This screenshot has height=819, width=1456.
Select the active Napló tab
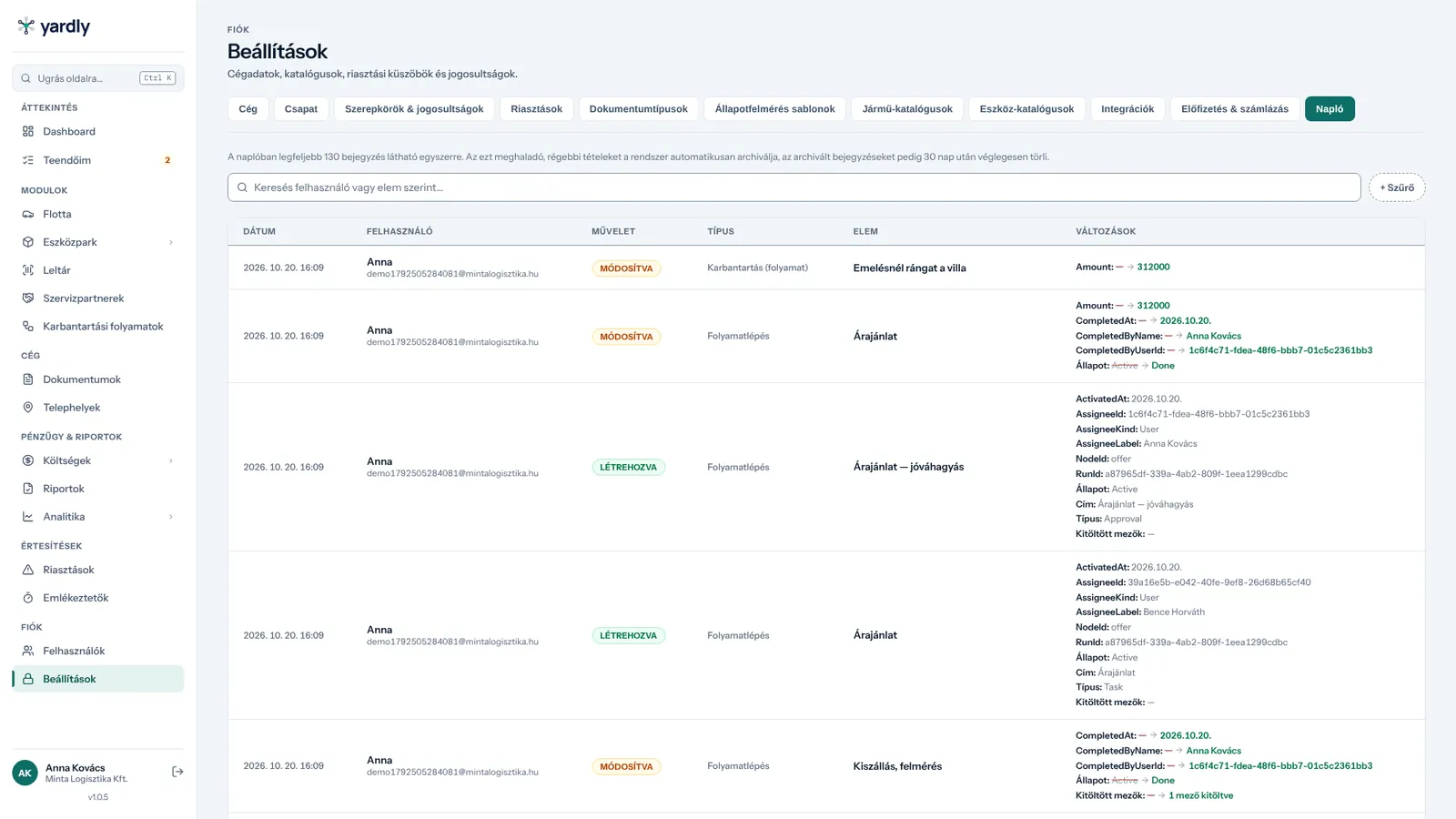coord(1330,109)
